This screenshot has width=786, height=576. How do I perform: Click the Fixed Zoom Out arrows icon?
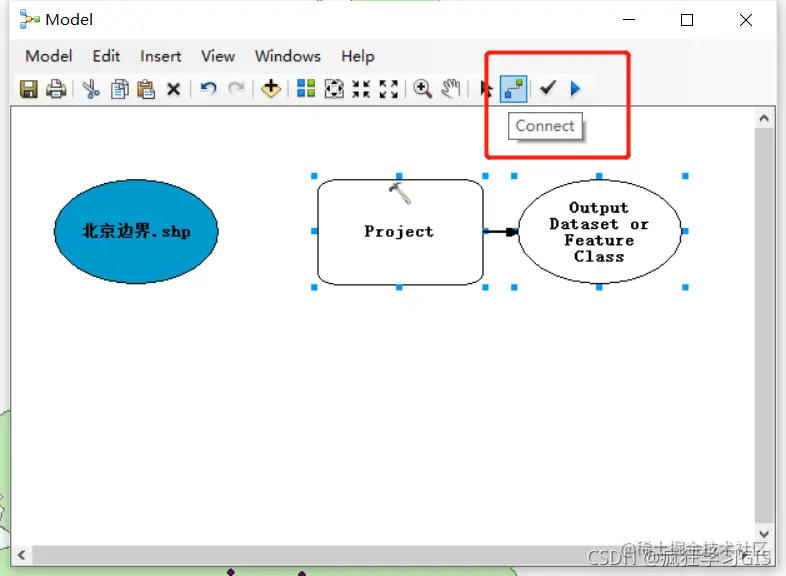point(388,89)
